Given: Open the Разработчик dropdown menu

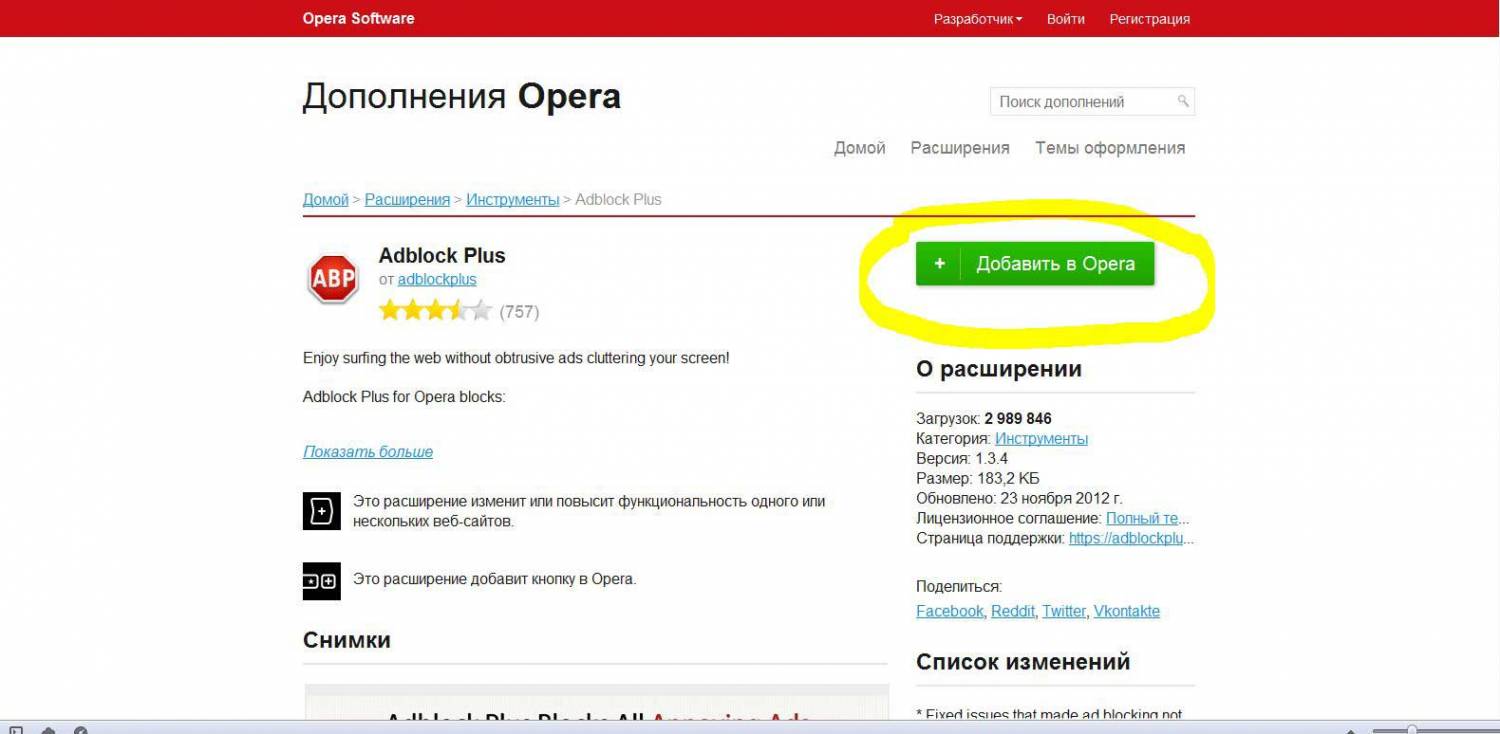Looking at the screenshot, I should [x=977, y=19].
